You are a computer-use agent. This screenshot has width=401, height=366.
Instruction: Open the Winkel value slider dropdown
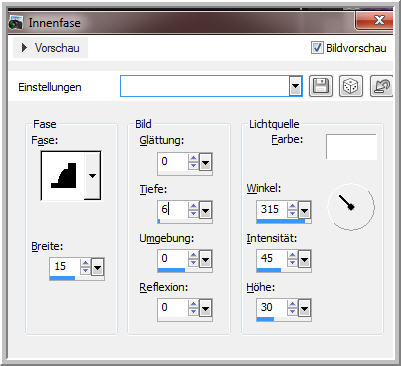(304, 211)
